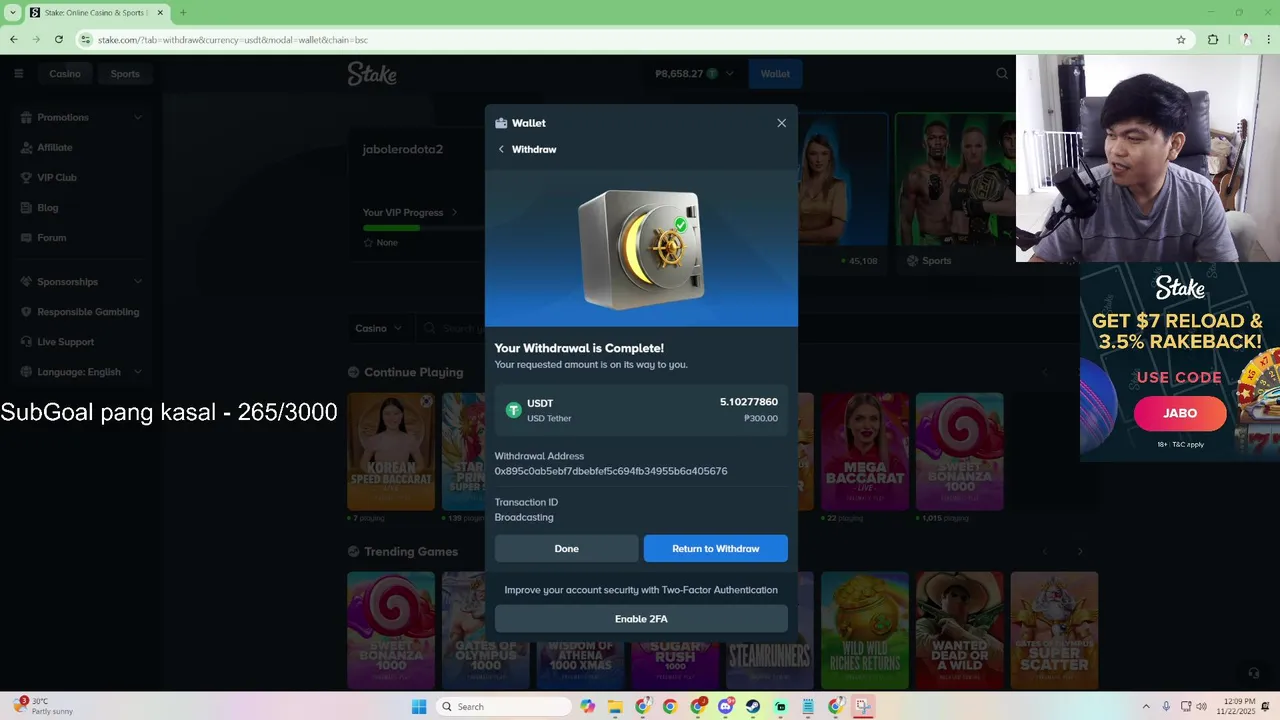1280x720 pixels.
Task: Select the amount 5.10277860
Action: [x=749, y=402]
